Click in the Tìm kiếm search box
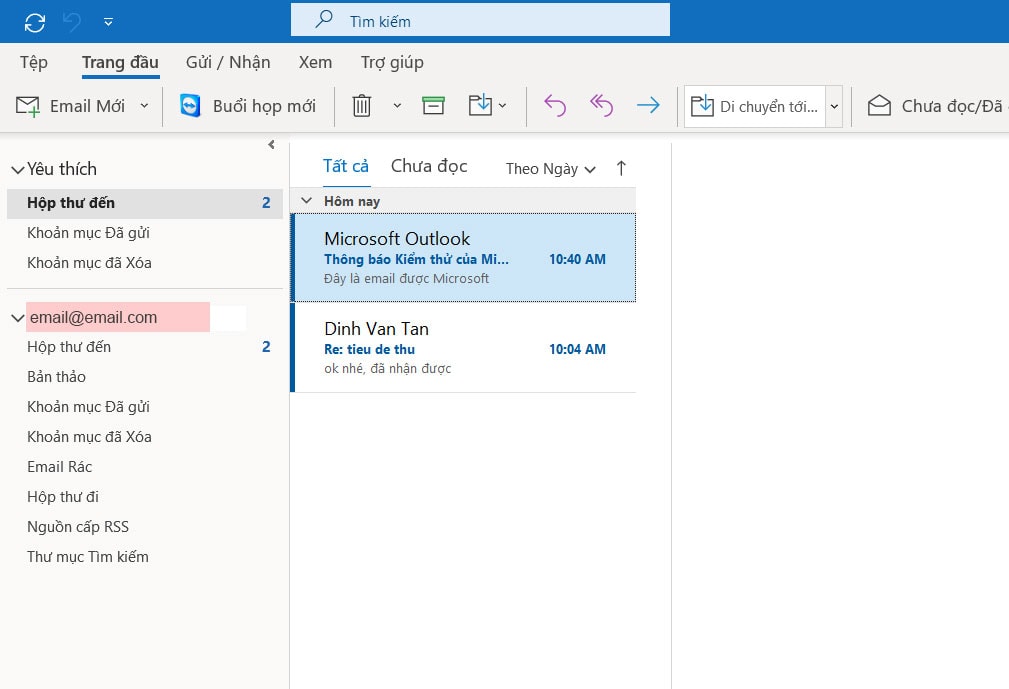1009x689 pixels. coord(480,20)
